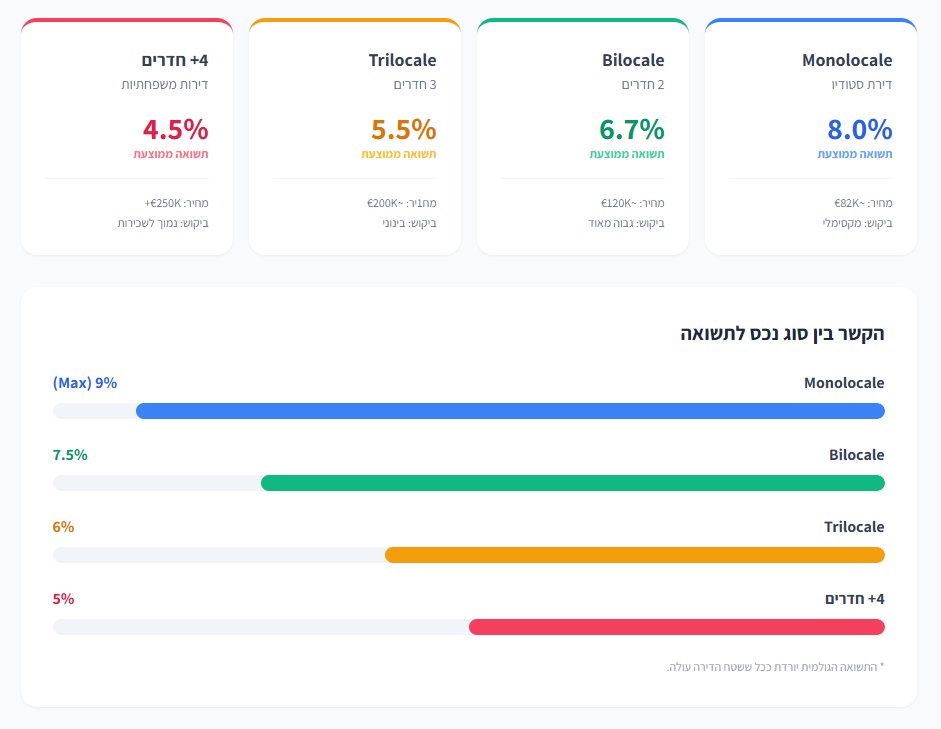Click the blue Monolocale progress bar

(x=510, y=411)
